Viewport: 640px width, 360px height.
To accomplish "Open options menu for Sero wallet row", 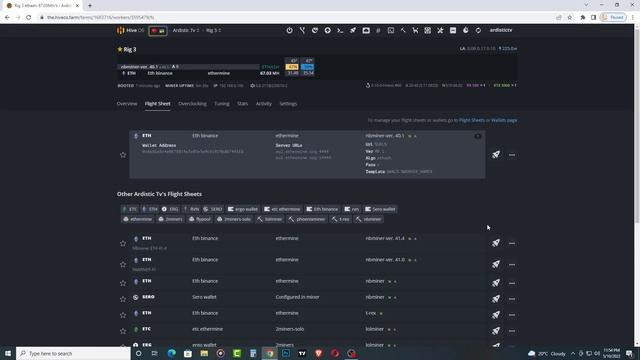I will [x=512, y=299].
